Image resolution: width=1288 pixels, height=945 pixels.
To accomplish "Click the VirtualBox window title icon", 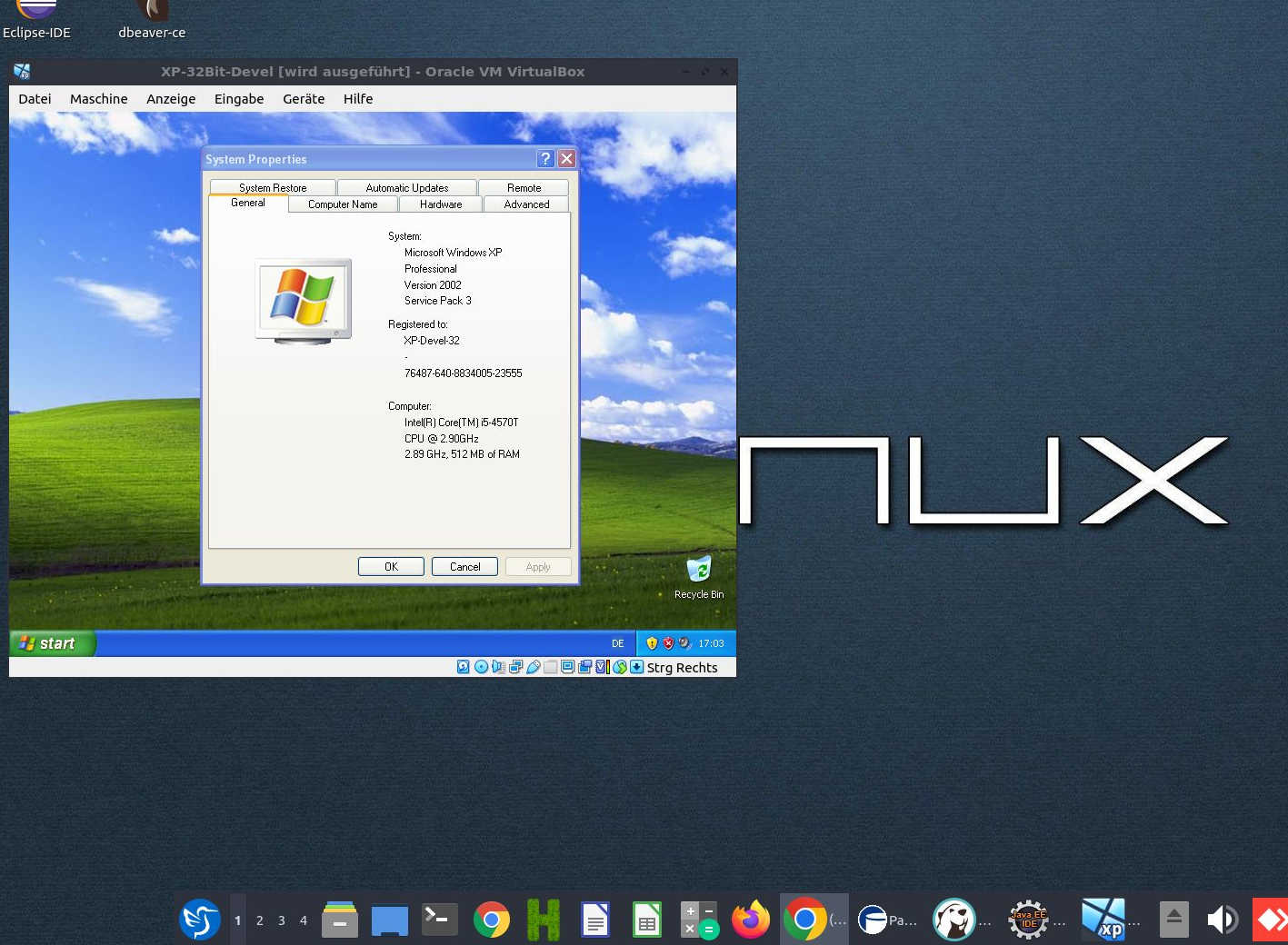I will [22, 72].
